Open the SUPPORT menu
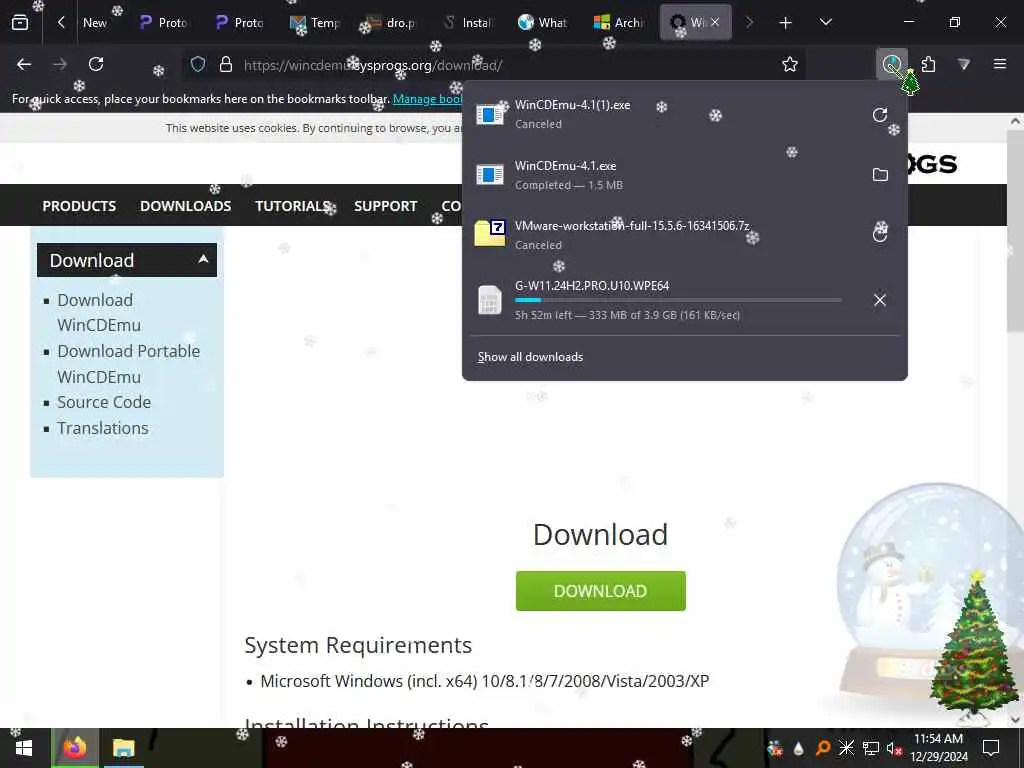This screenshot has height=768, width=1024. point(385,206)
